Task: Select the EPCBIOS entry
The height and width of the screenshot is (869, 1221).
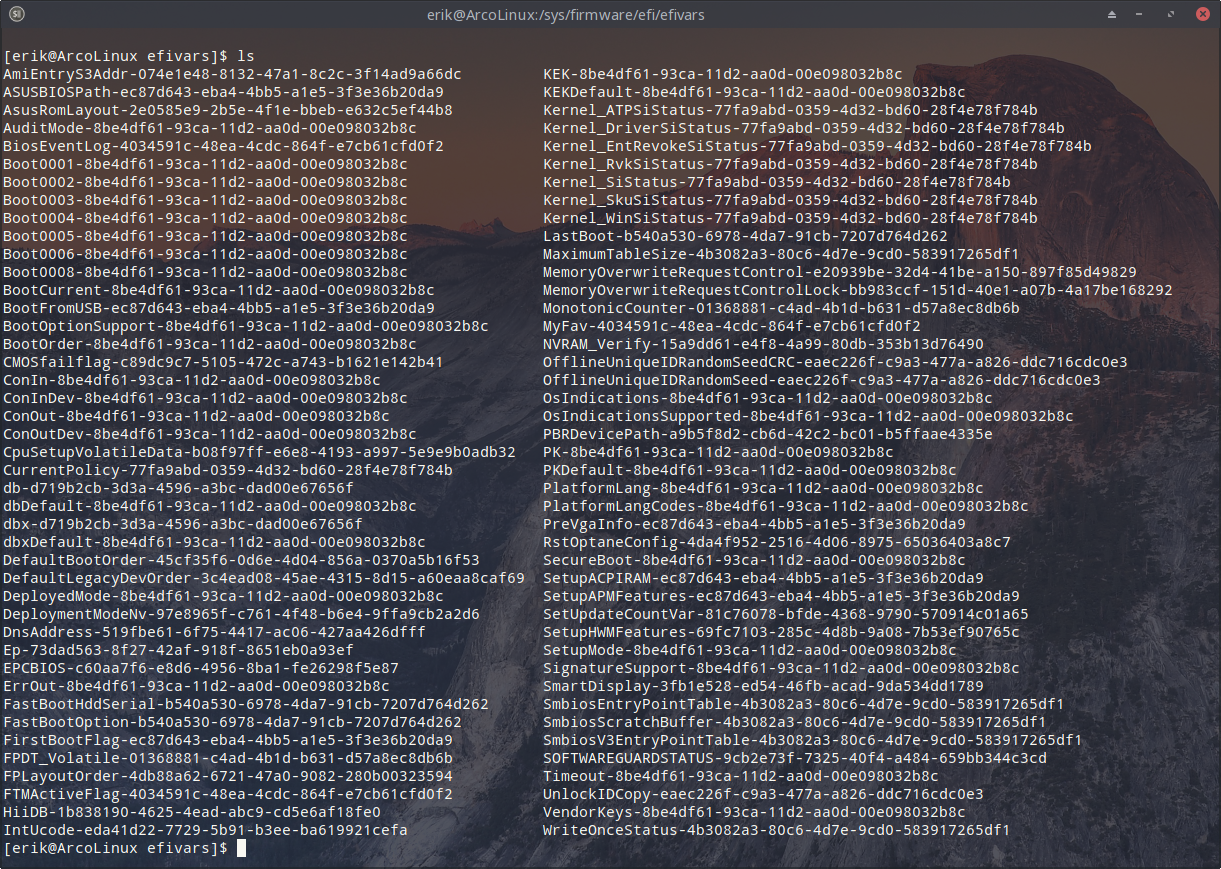Action: pyautogui.click(x=201, y=668)
